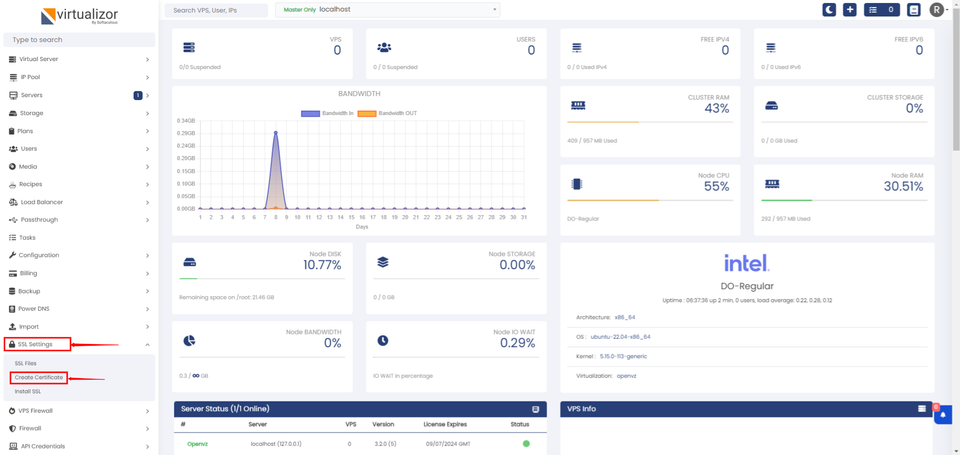Screen dimensions: 960x455
Task: Open the Tasks sidebar item
Action: pos(28,238)
